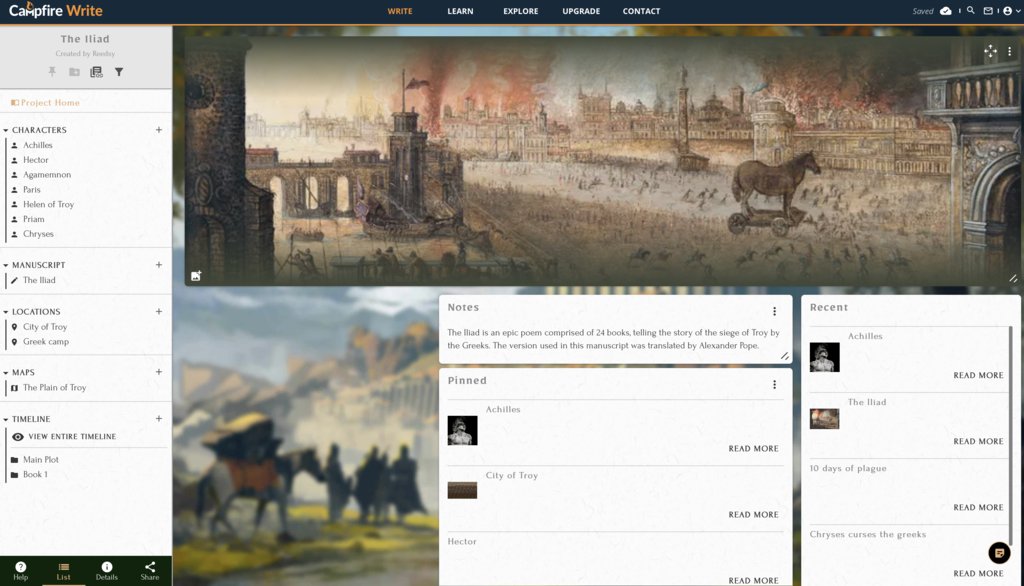Select Hector in Characters list
Viewport: 1024px width, 586px height.
[x=36, y=160]
